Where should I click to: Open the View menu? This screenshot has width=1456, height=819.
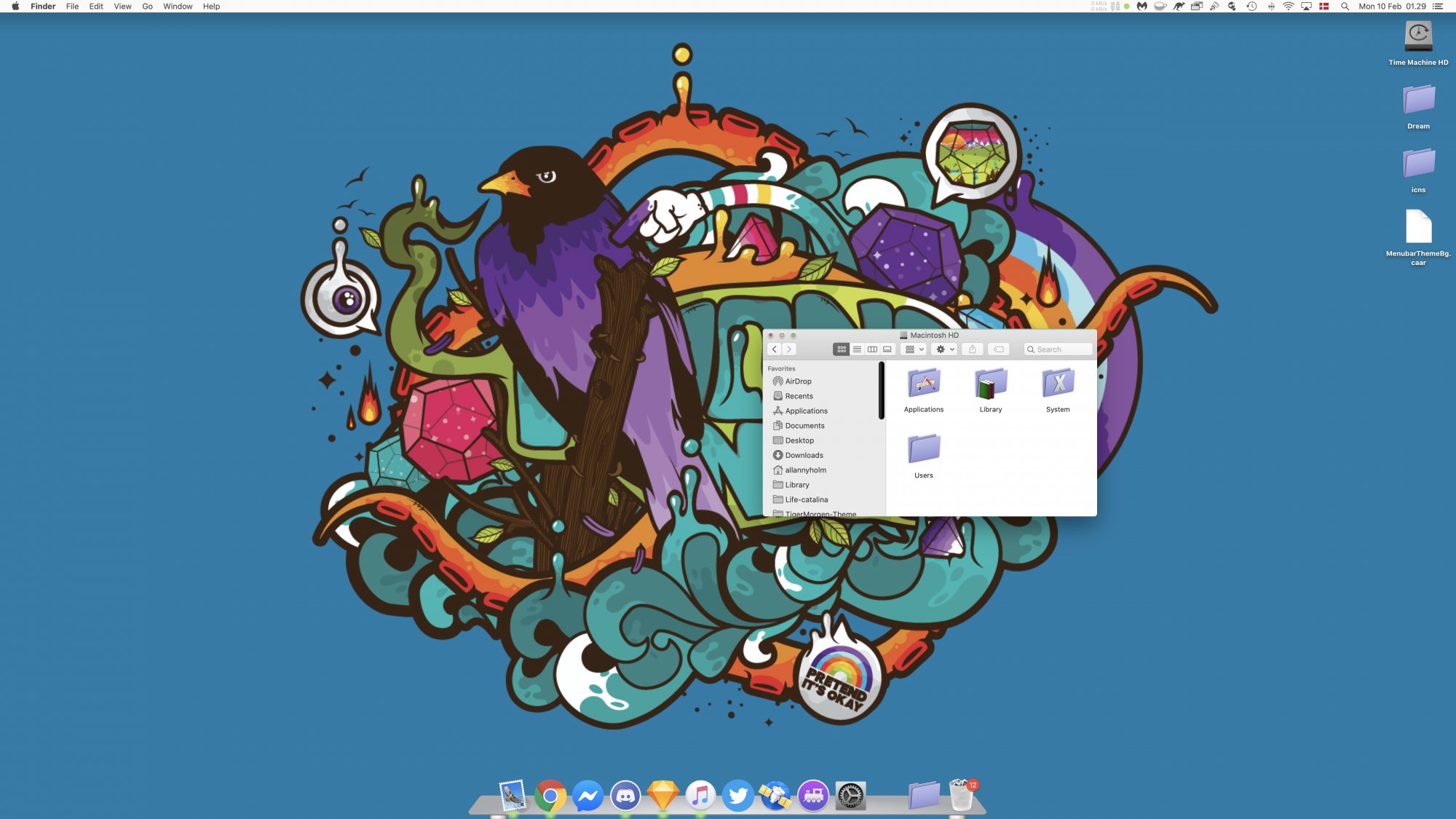(x=122, y=7)
